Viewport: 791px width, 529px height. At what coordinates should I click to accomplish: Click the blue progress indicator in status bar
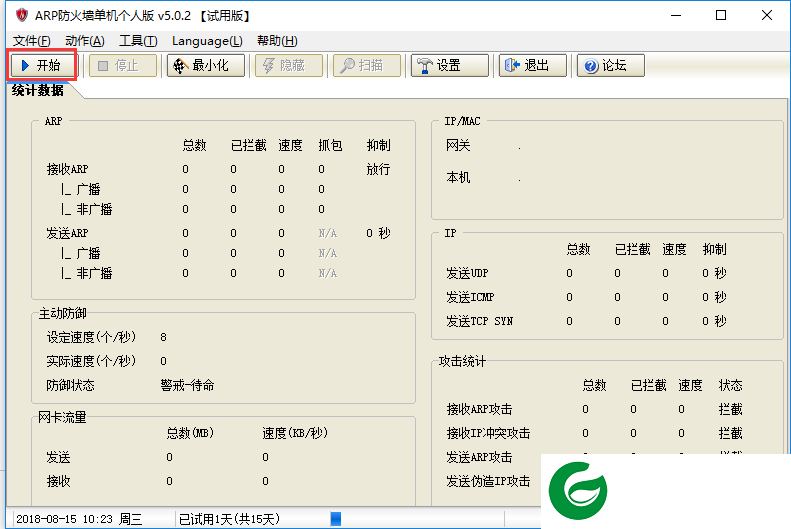335,518
